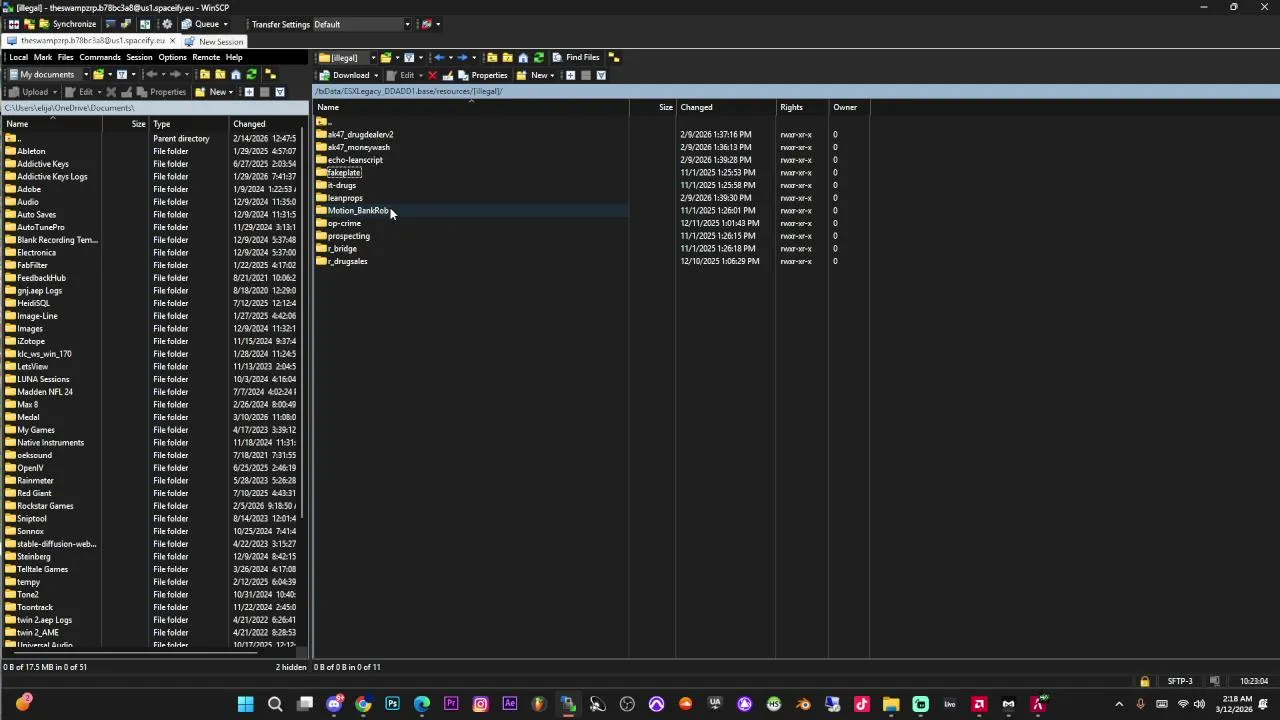Open the console terminal icon in top toolbar
The width and height of the screenshot is (1280, 720).
111,24
